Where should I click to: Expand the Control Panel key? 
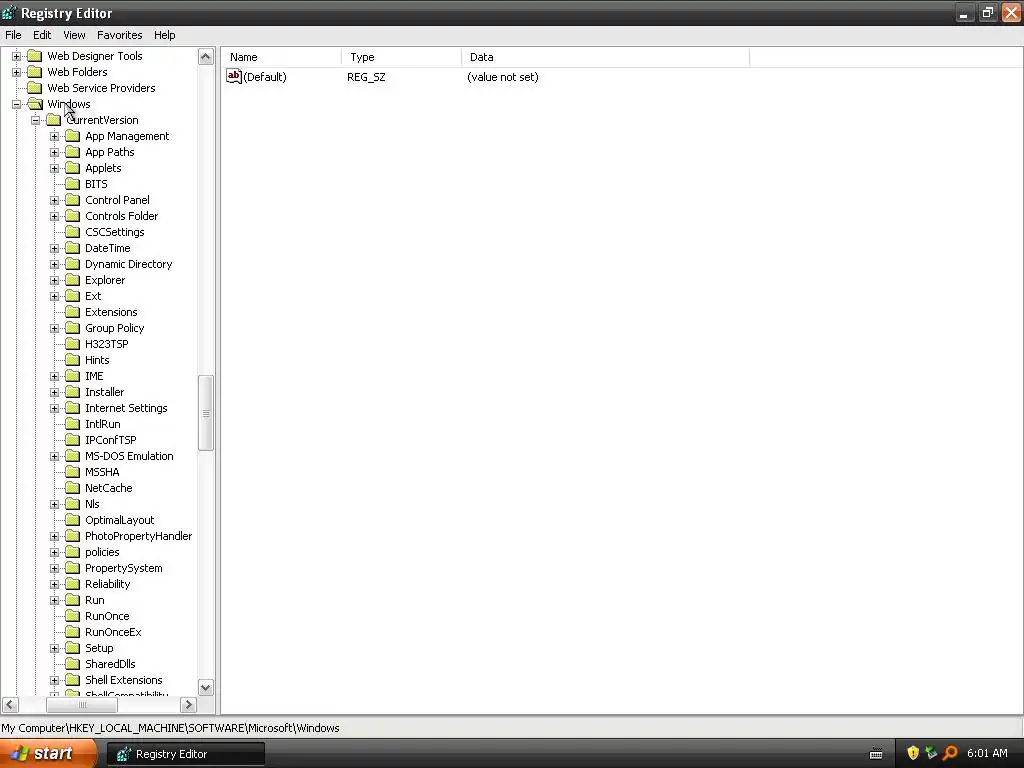coord(54,200)
